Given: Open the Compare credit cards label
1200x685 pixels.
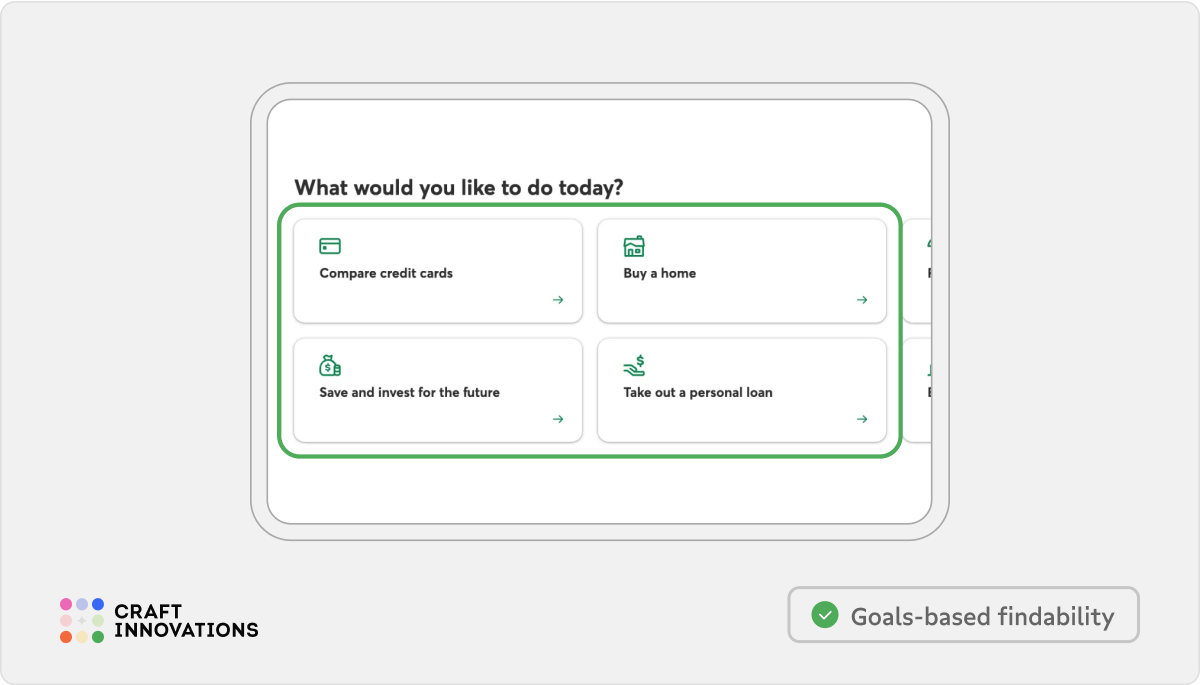Looking at the screenshot, I should [x=386, y=273].
